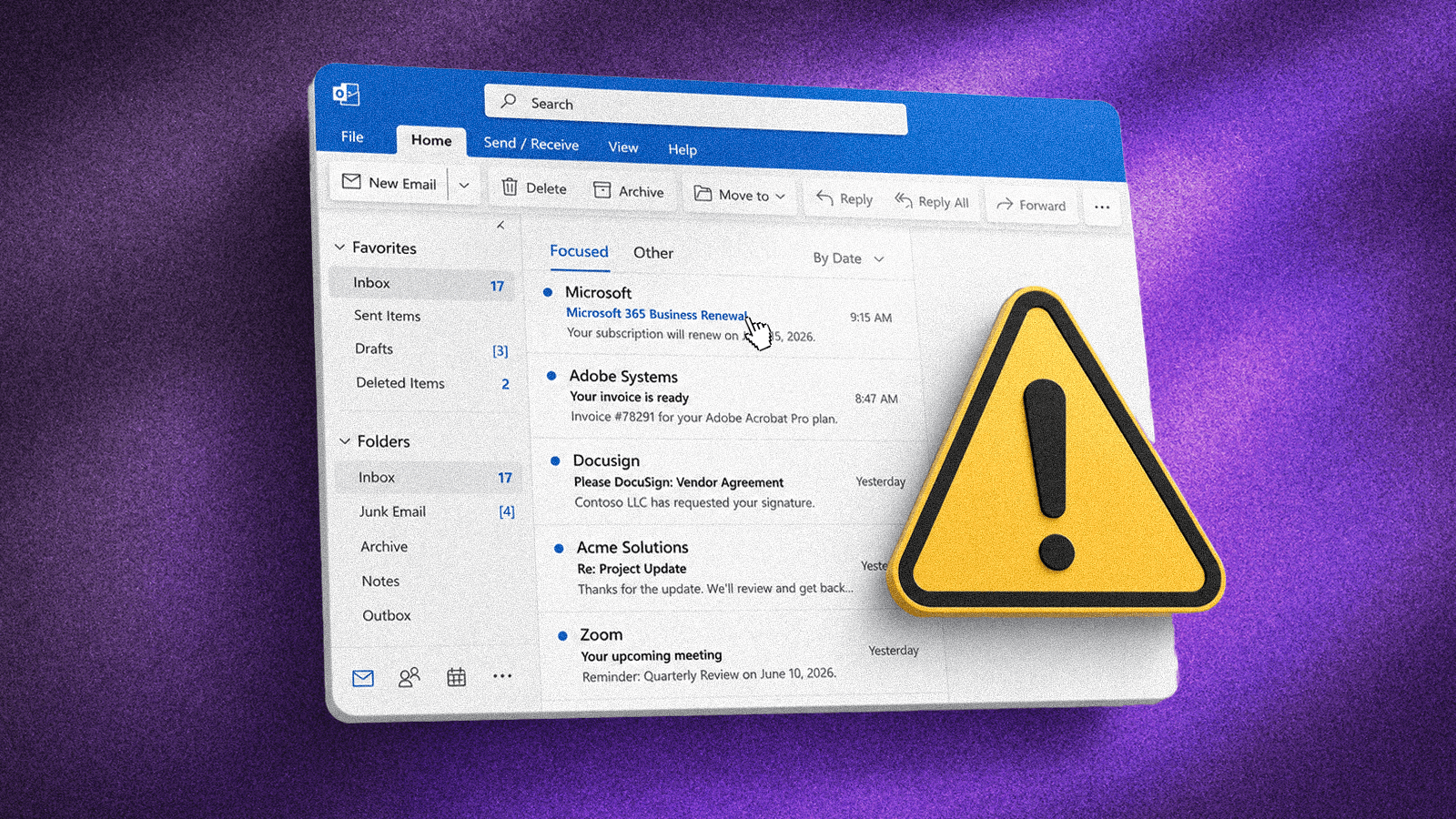Viewport: 1456px width, 819px height.
Task: Collapse the folder pane with the chevron
Action: [x=500, y=226]
